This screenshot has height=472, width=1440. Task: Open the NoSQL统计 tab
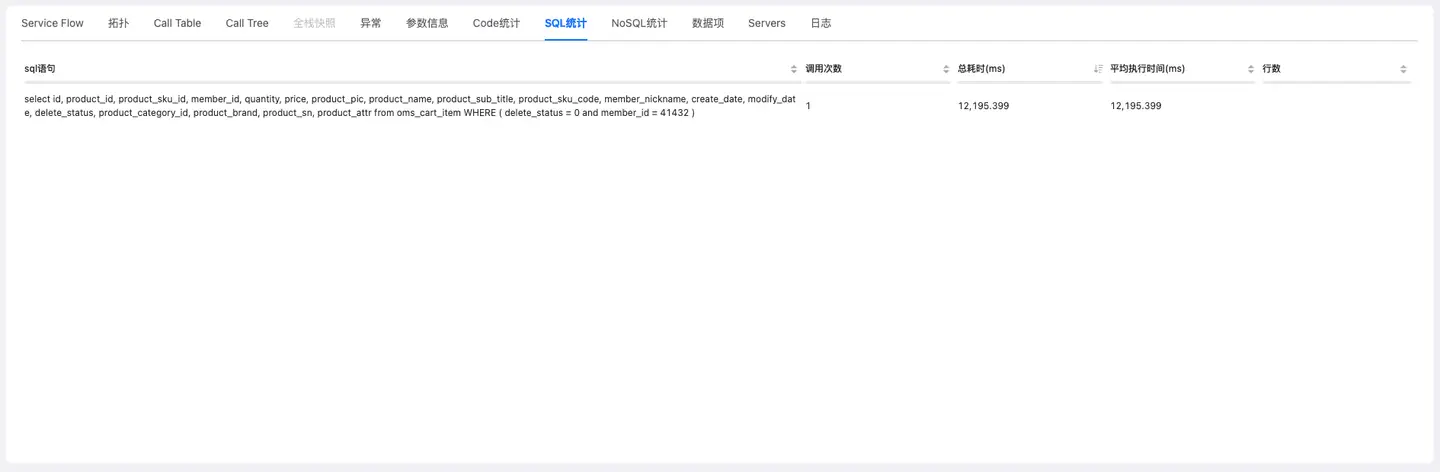(x=639, y=23)
